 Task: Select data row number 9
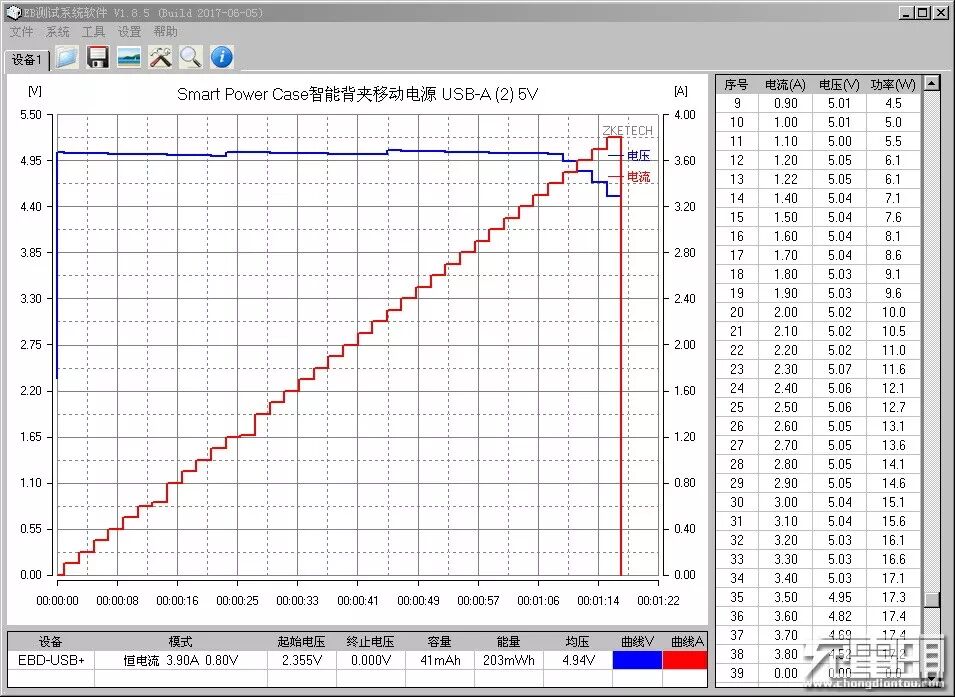pyautogui.click(x=819, y=104)
